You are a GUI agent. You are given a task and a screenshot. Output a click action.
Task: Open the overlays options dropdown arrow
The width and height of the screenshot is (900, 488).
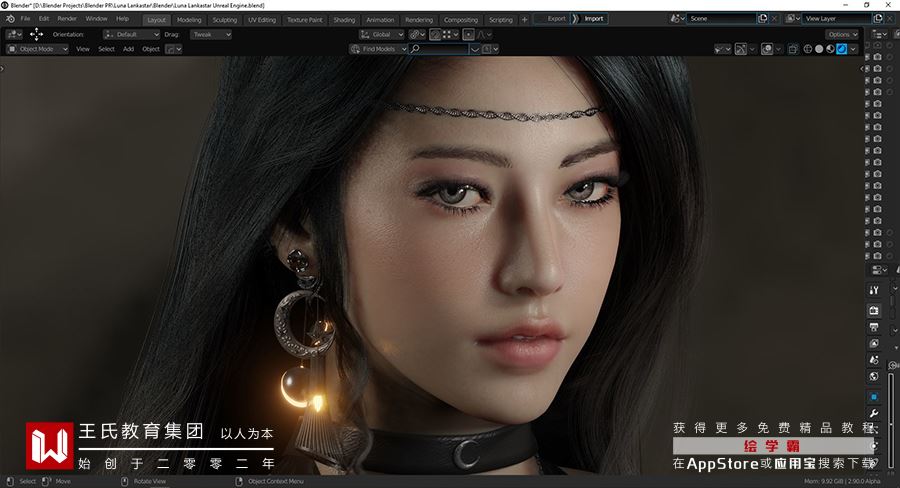point(778,49)
